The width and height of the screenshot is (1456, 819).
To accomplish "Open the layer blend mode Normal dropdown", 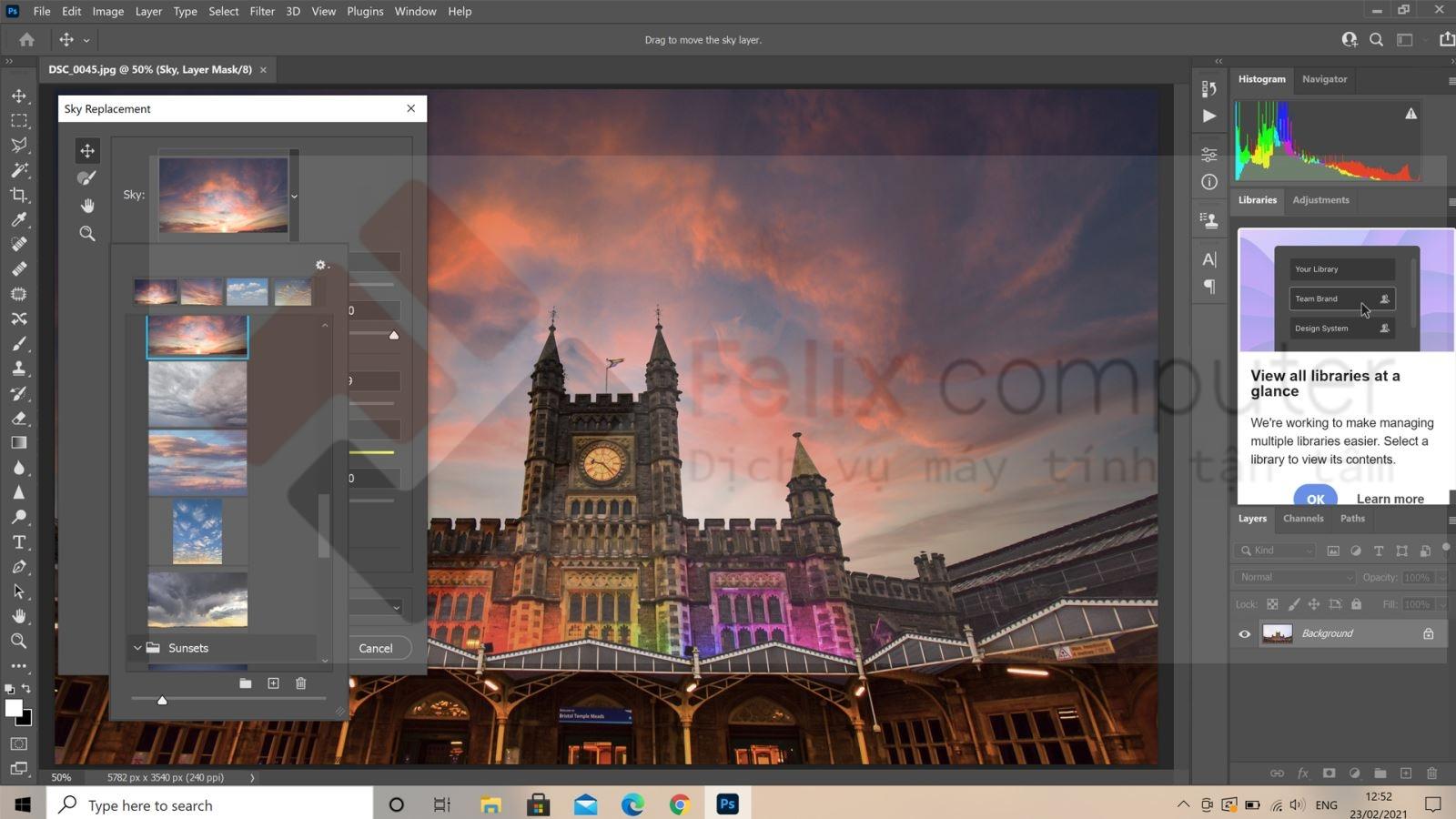I will pos(1296,577).
